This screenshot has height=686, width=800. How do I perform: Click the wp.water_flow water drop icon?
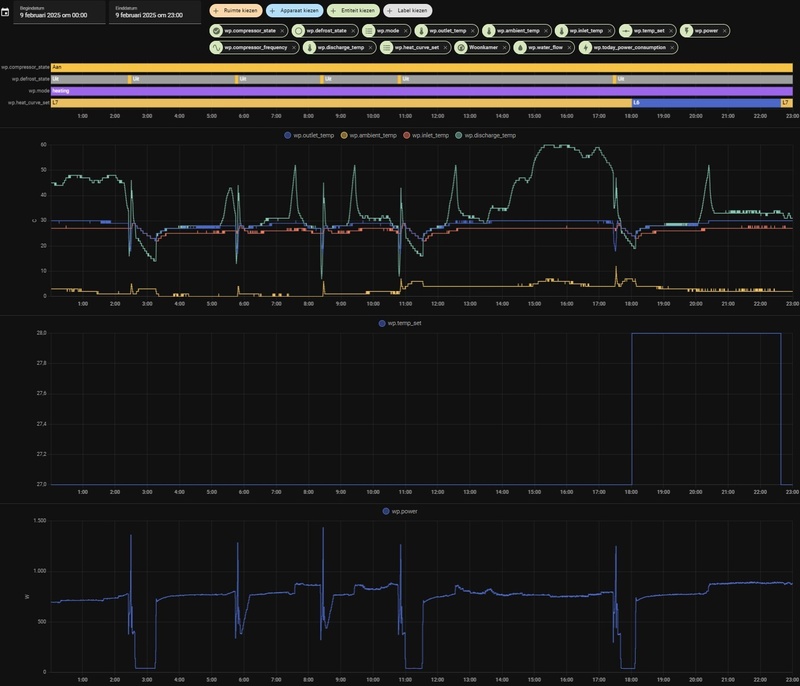point(520,47)
